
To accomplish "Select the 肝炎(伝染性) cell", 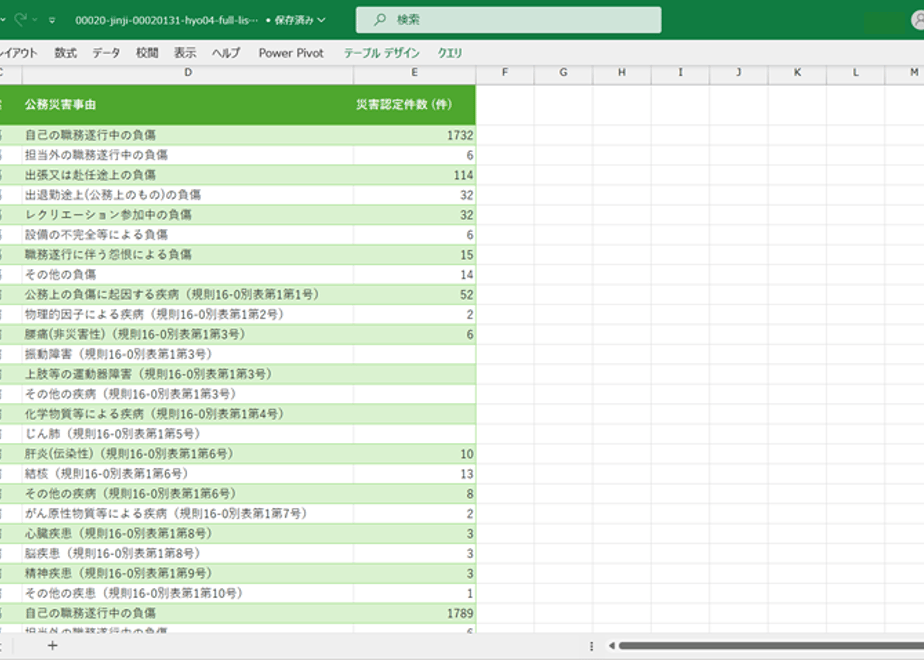I will pyautogui.click(x=188, y=454).
